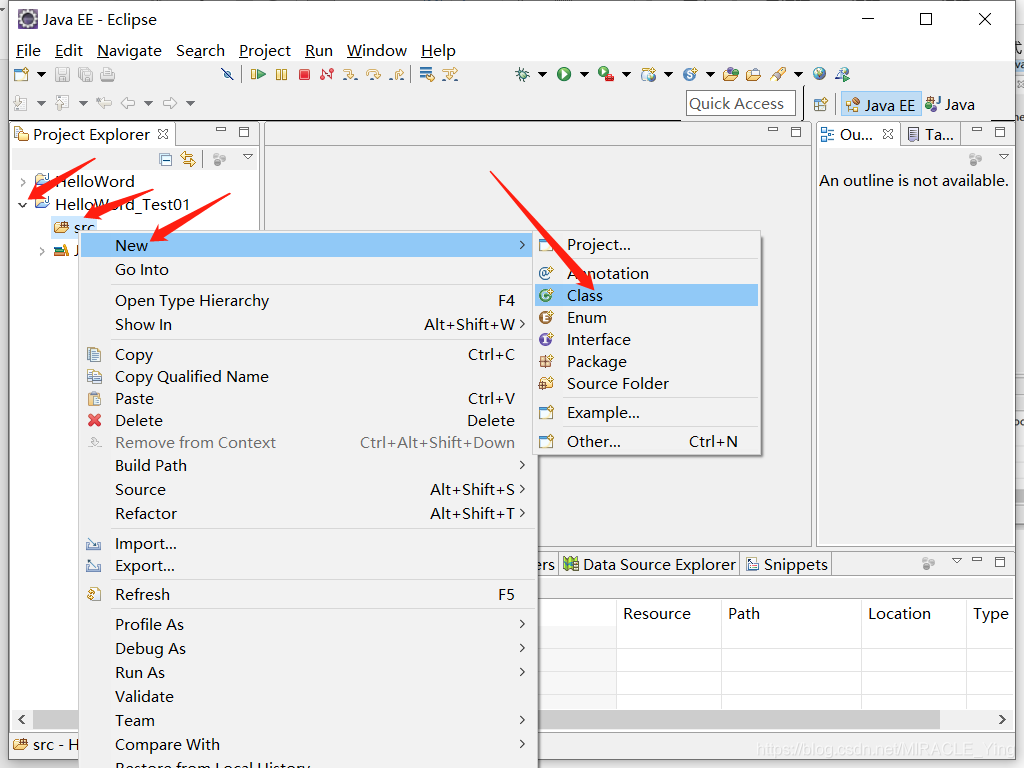Click the Quick Access search field

[x=741, y=104]
